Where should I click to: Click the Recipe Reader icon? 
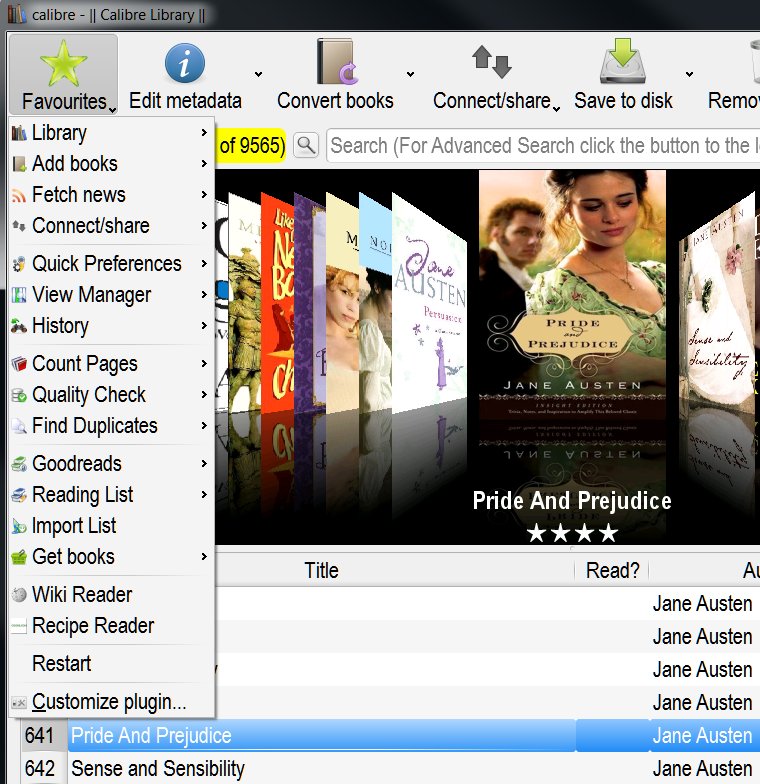pos(19,626)
